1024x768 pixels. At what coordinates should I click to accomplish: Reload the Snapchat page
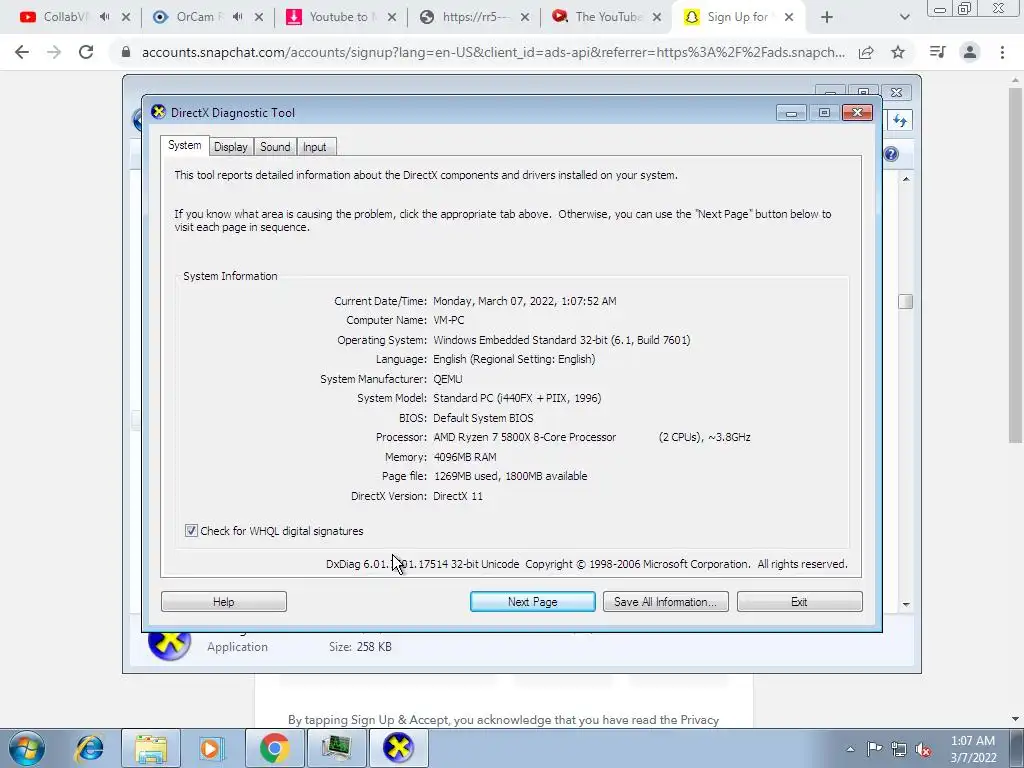click(86, 52)
